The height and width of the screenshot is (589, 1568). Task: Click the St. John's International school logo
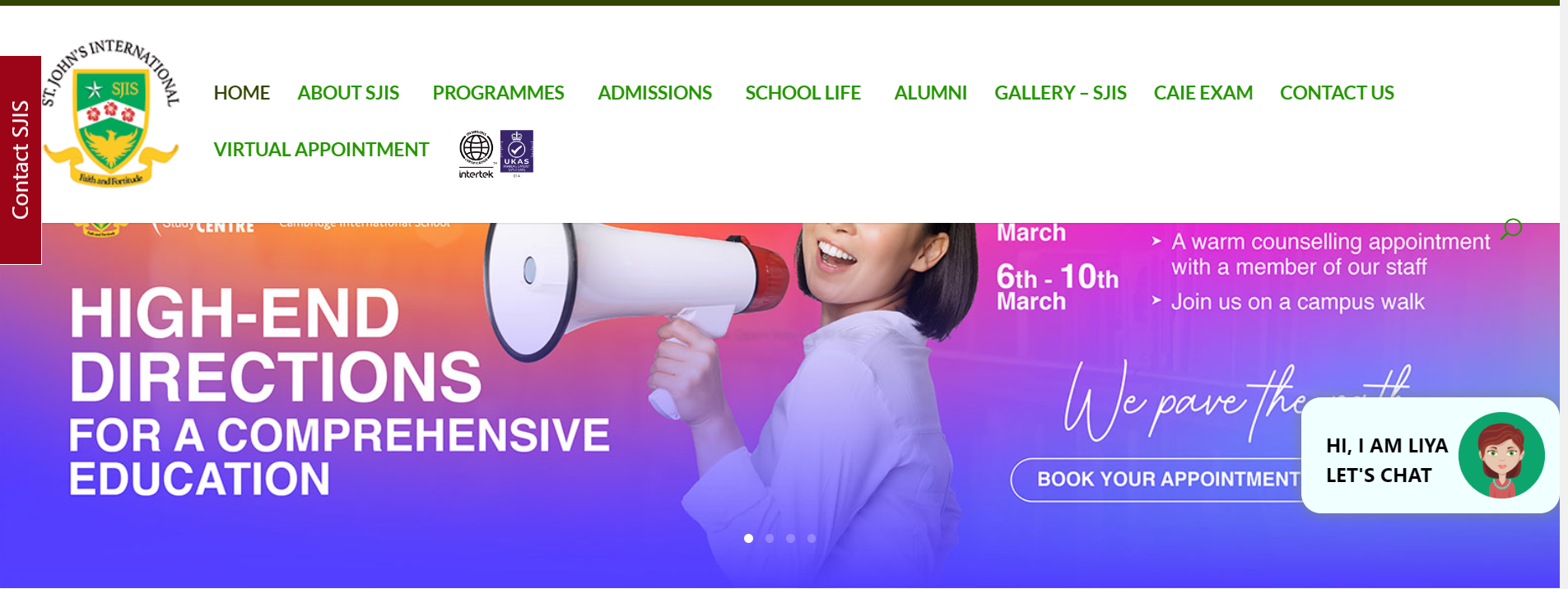110,113
